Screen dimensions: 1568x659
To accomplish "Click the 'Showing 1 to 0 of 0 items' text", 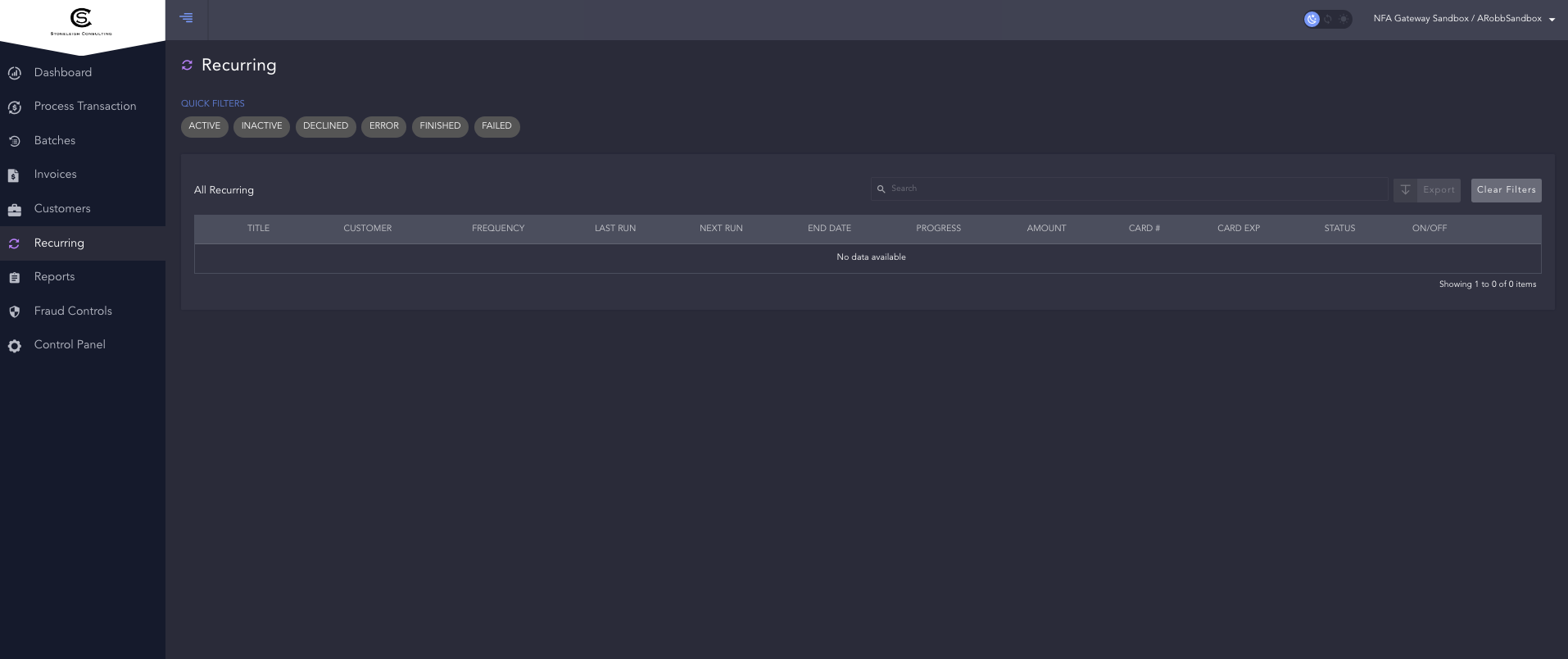I will coord(1487,284).
